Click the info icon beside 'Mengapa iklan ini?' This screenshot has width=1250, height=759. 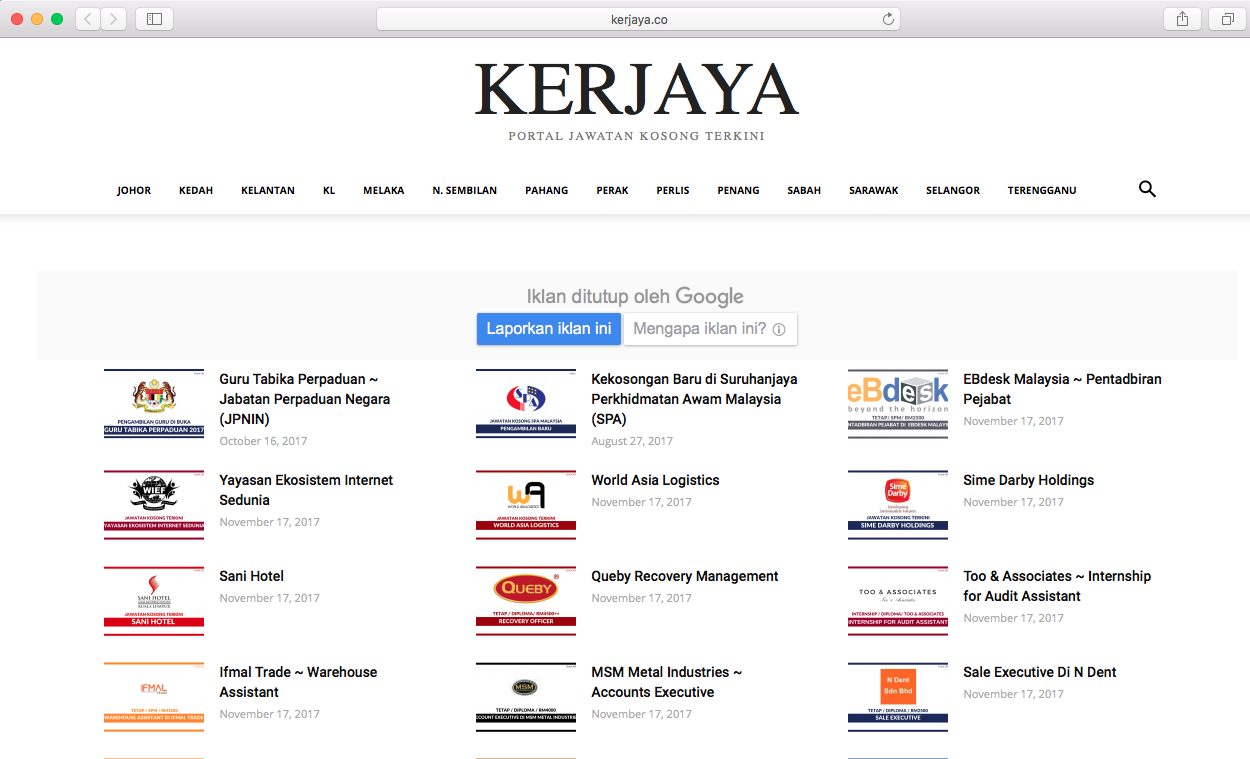coord(779,329)
